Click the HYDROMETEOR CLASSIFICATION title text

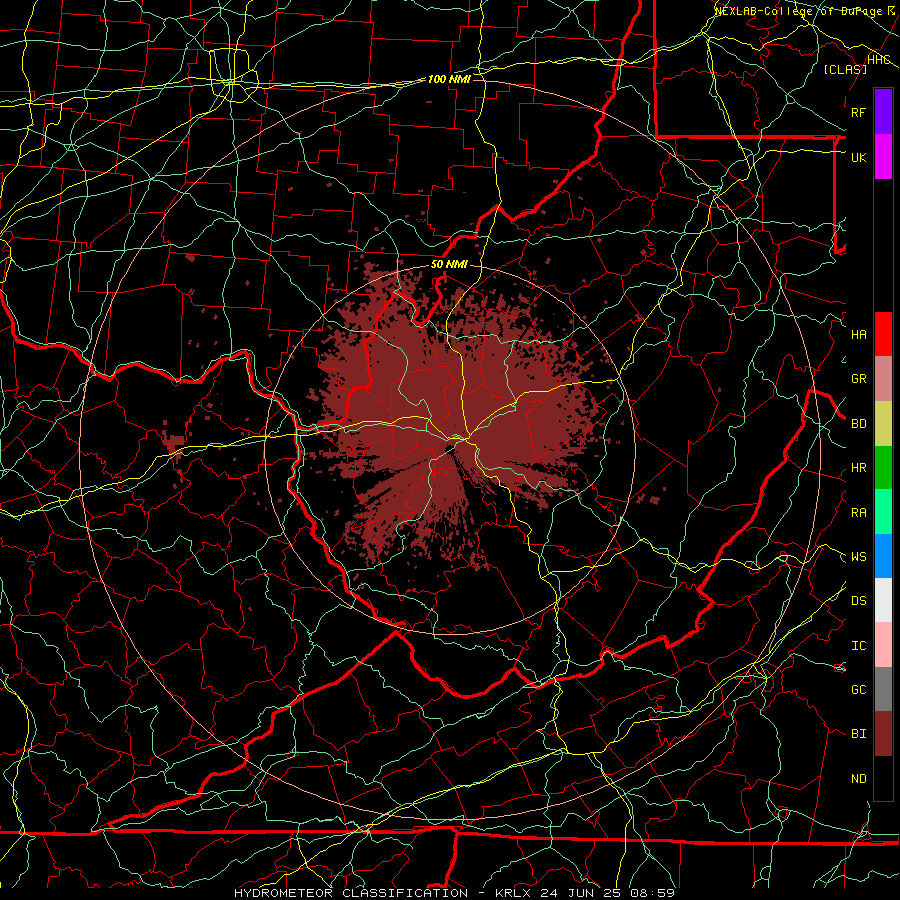pyautogui.click(x=351, y=893)
